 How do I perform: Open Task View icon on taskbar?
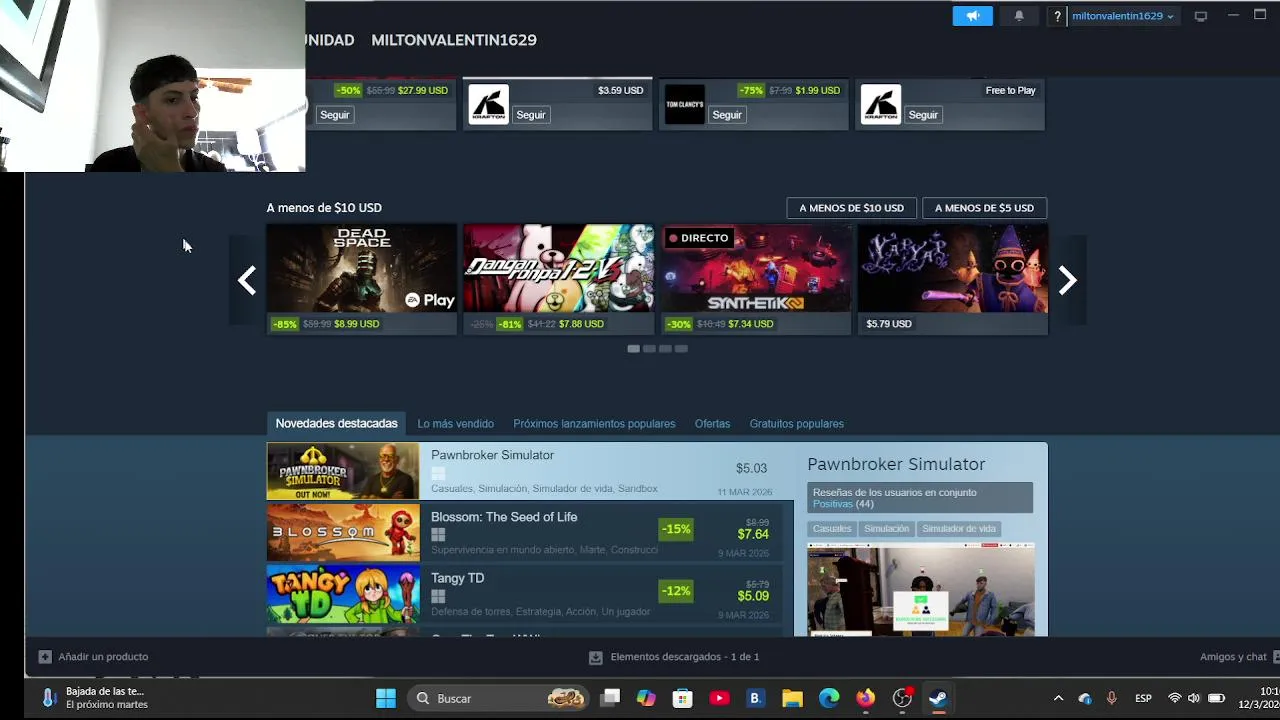(x=610, y=699)
